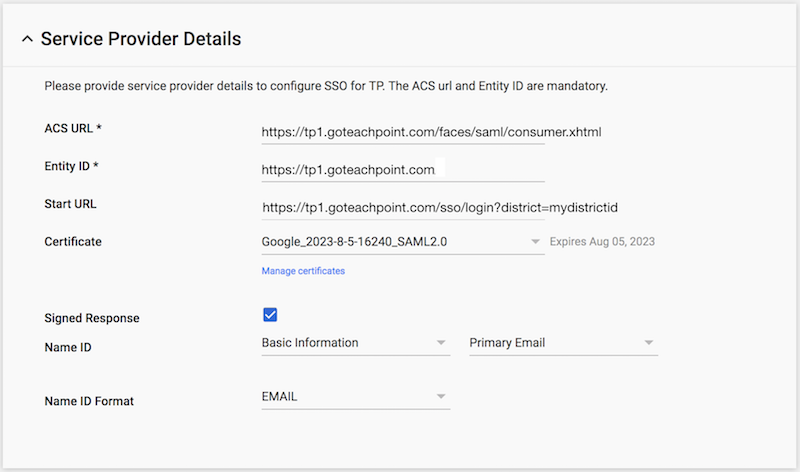Click the Basic Information dropdown arrow
The height and width of the screenshot is (472, 800).
(x=441, y=343)
